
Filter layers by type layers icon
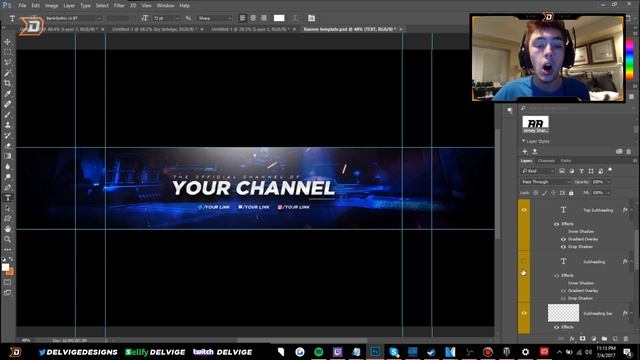click(581, 171)
